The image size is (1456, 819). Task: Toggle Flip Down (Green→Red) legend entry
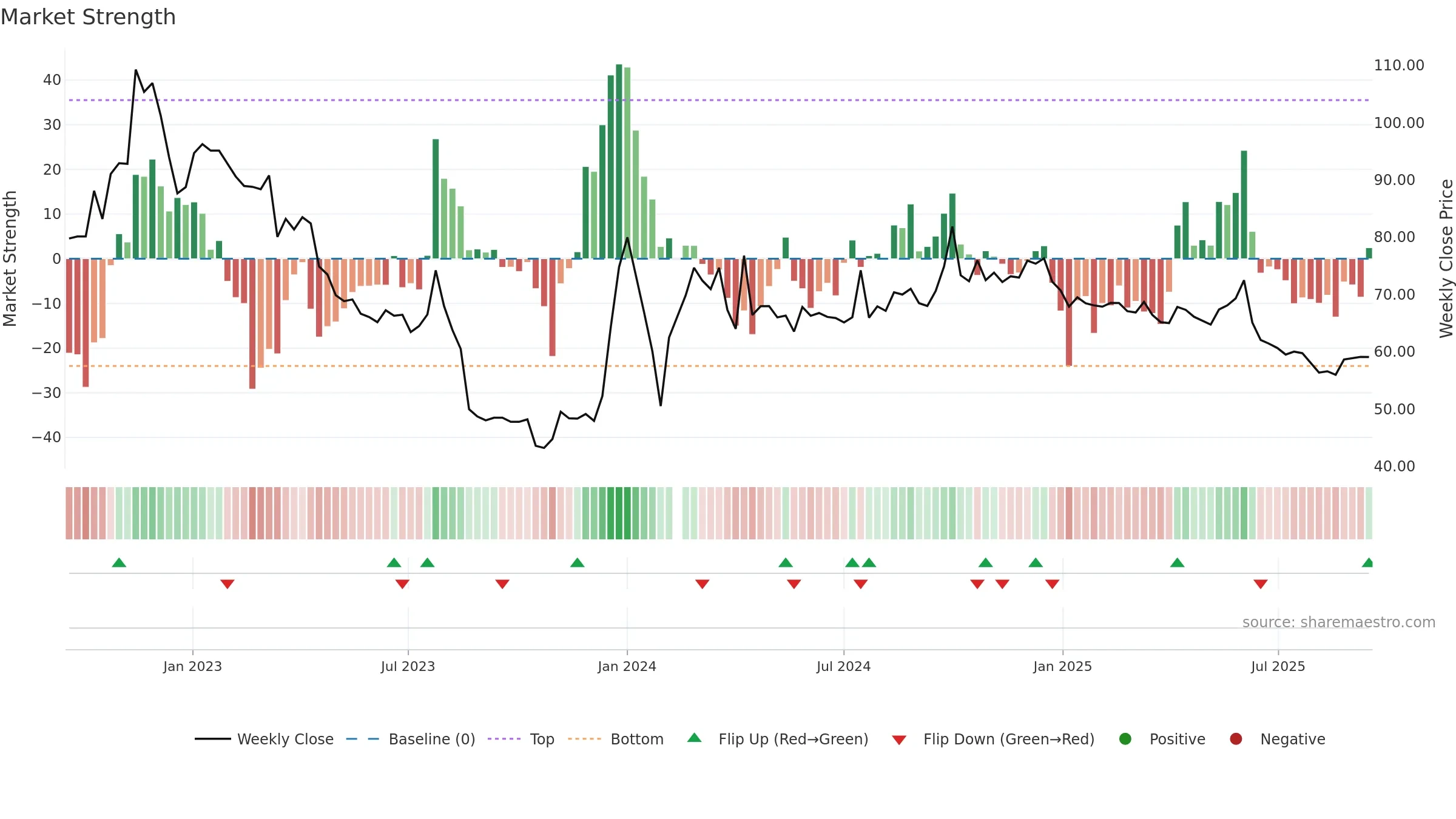coord(993,739)
